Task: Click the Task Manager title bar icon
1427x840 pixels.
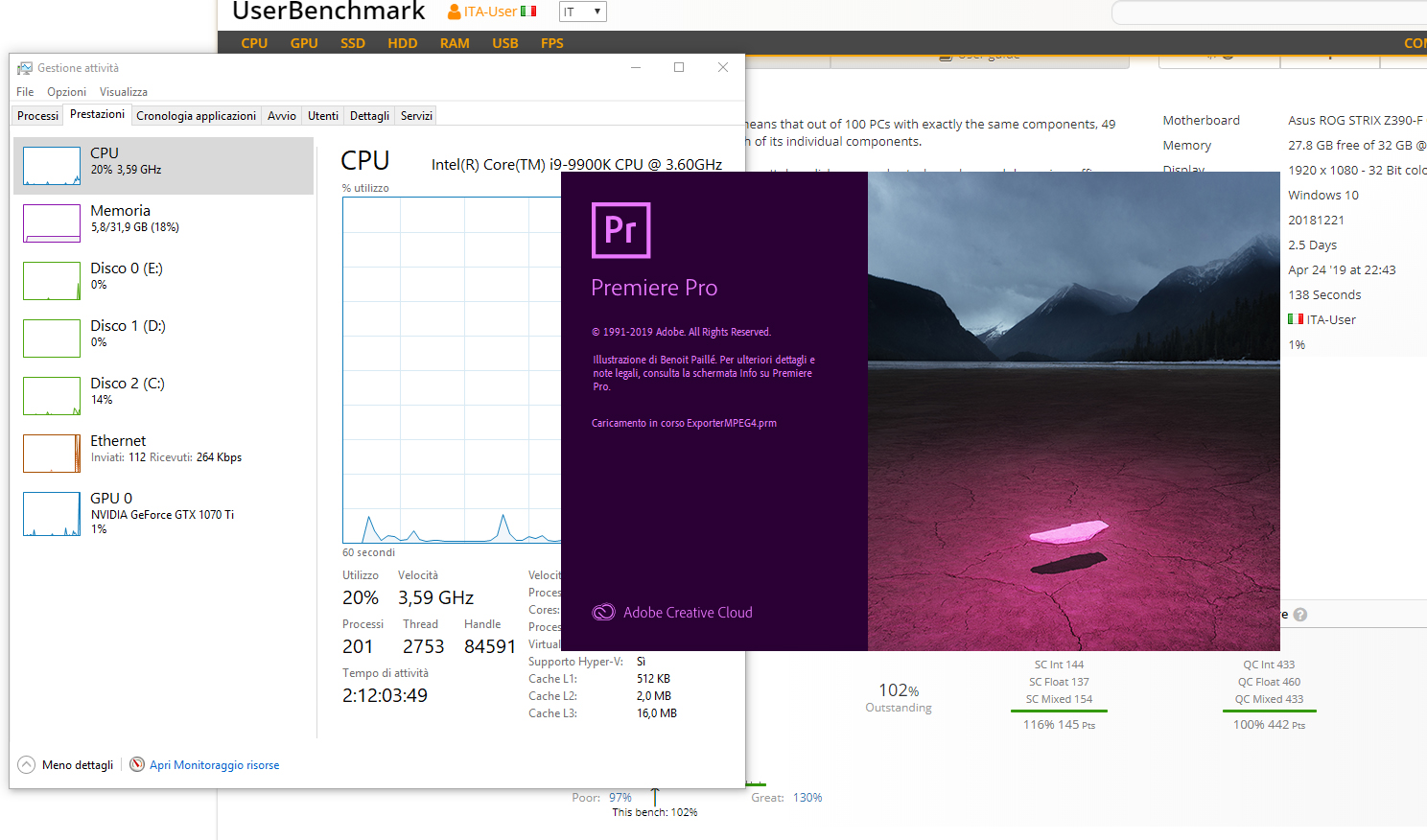Action: point(25,68)
